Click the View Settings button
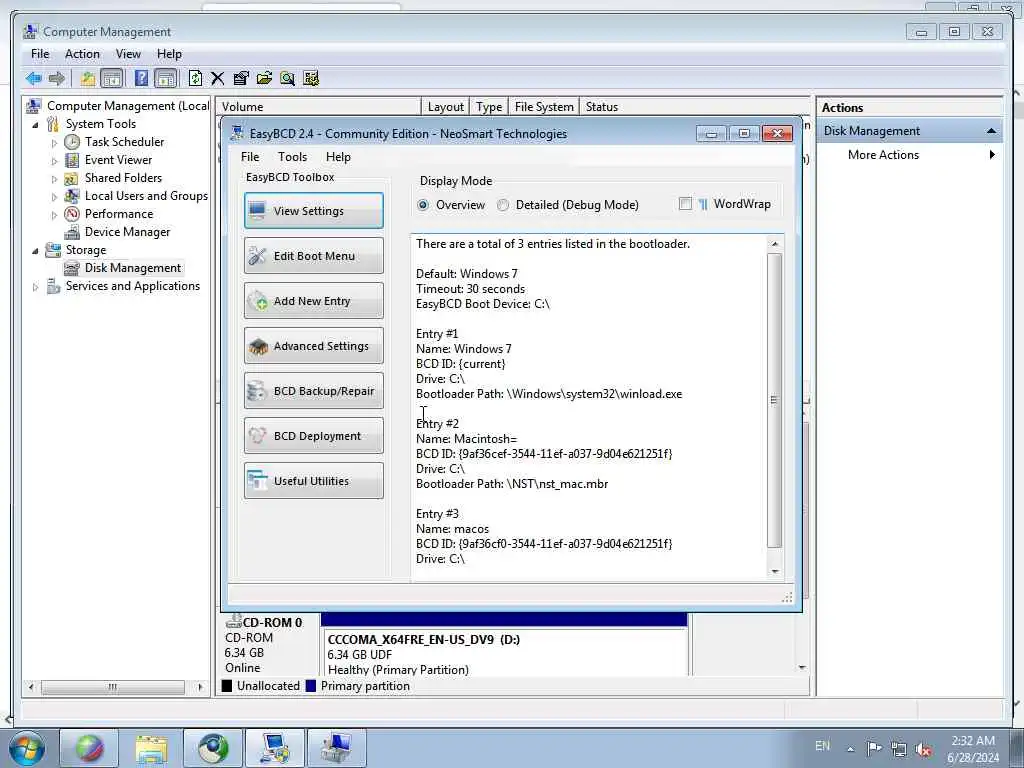 (313, 210)
